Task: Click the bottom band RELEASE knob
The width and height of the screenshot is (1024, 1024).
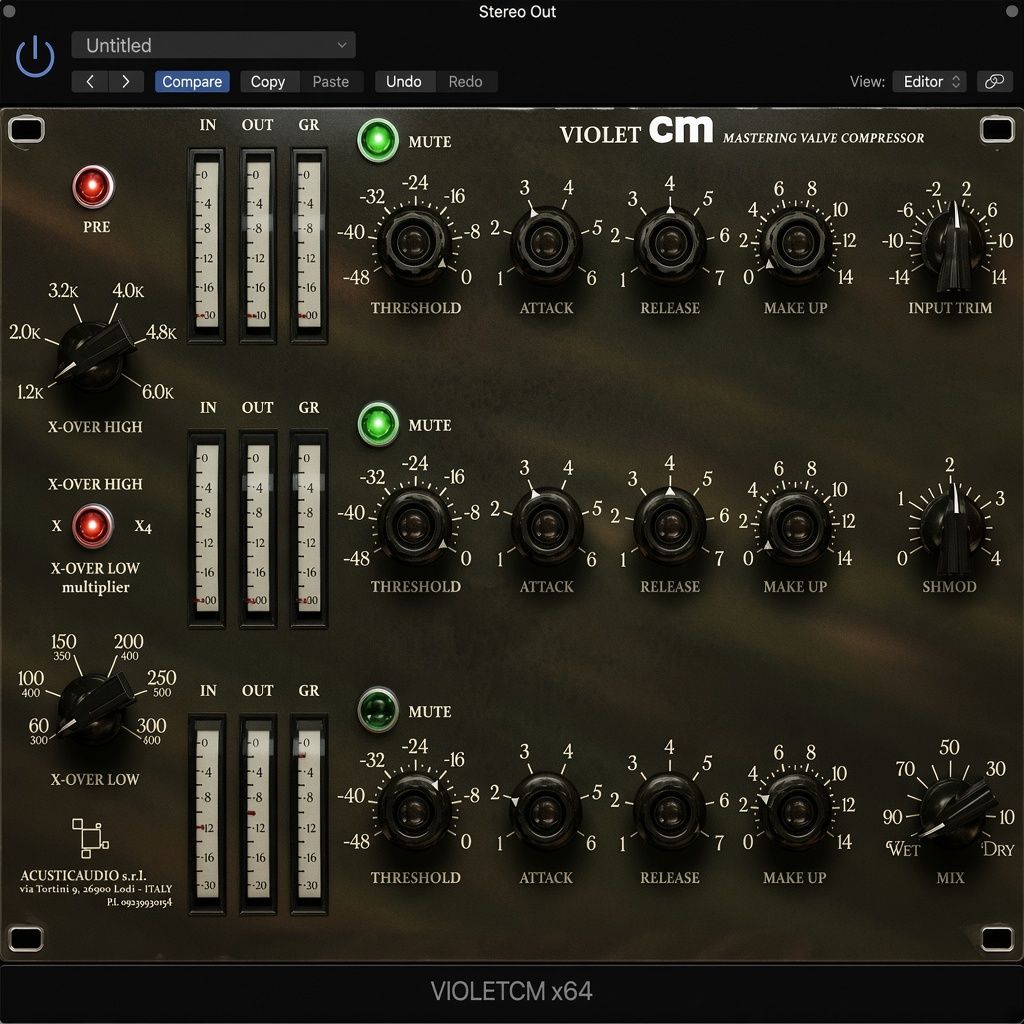Action: pos(670,812)
